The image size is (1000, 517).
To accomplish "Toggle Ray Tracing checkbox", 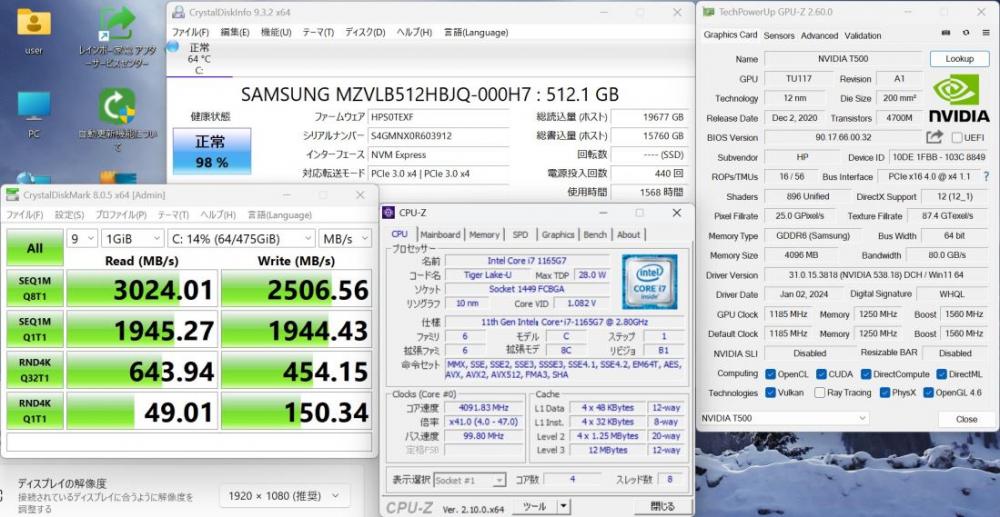I will pyautogui.click(x=820, y=393).
